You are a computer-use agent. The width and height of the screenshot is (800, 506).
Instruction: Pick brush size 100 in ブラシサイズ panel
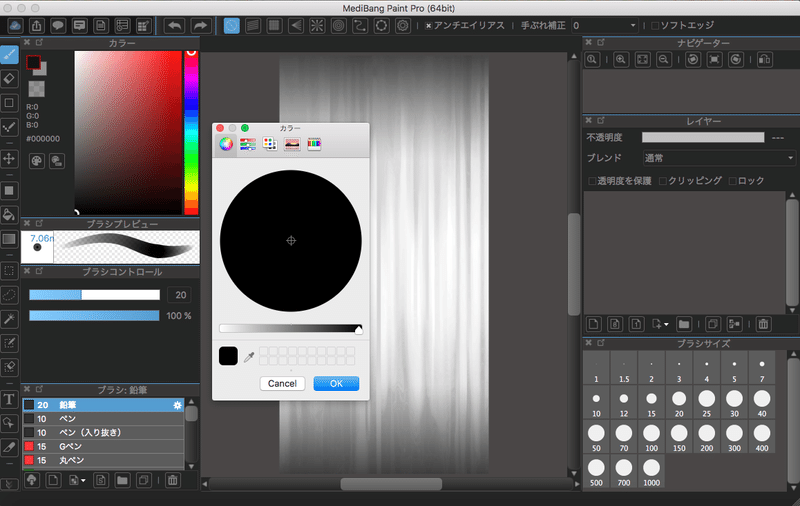(652, 437)
